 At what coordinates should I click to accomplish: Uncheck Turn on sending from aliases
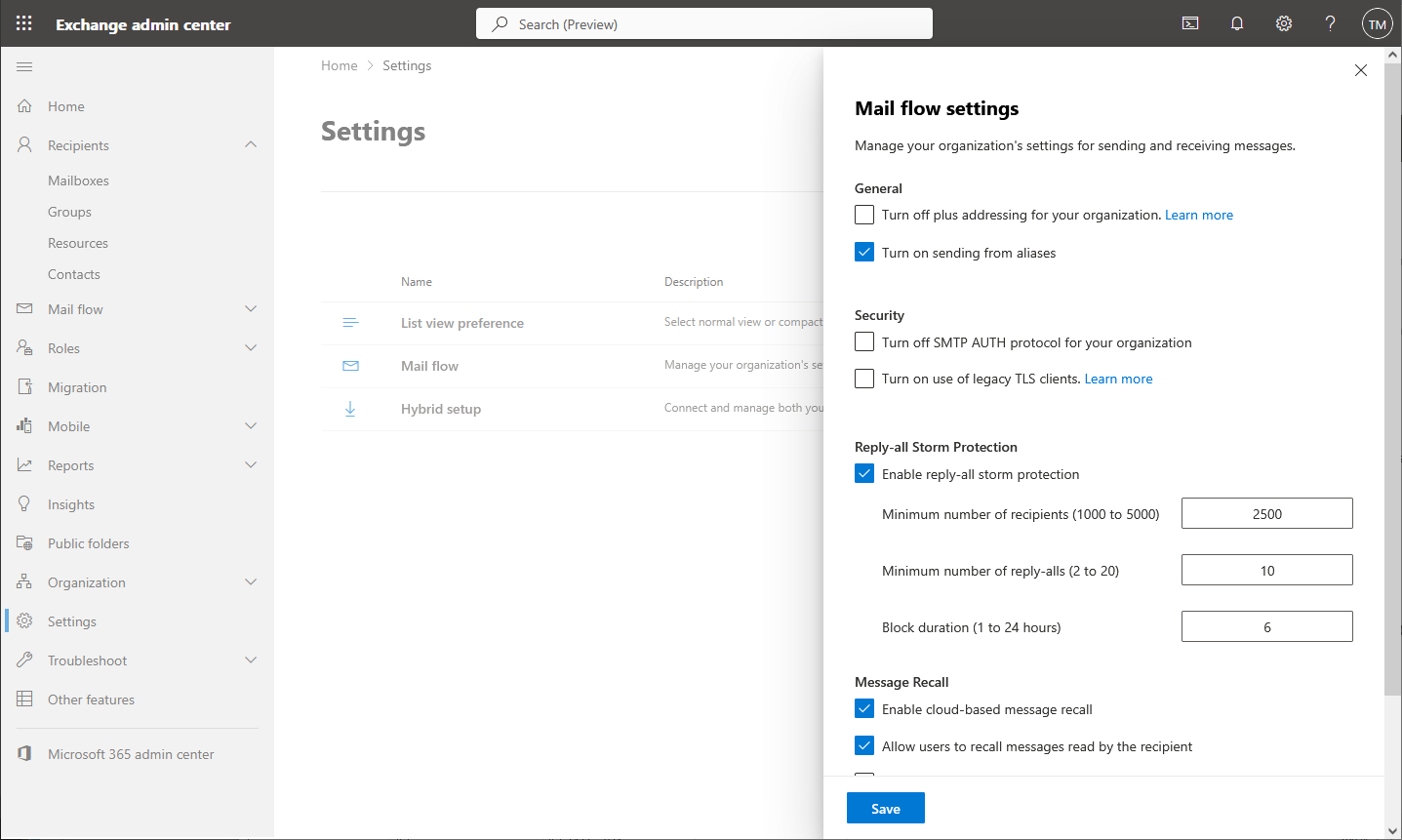[x=864, y=253]
